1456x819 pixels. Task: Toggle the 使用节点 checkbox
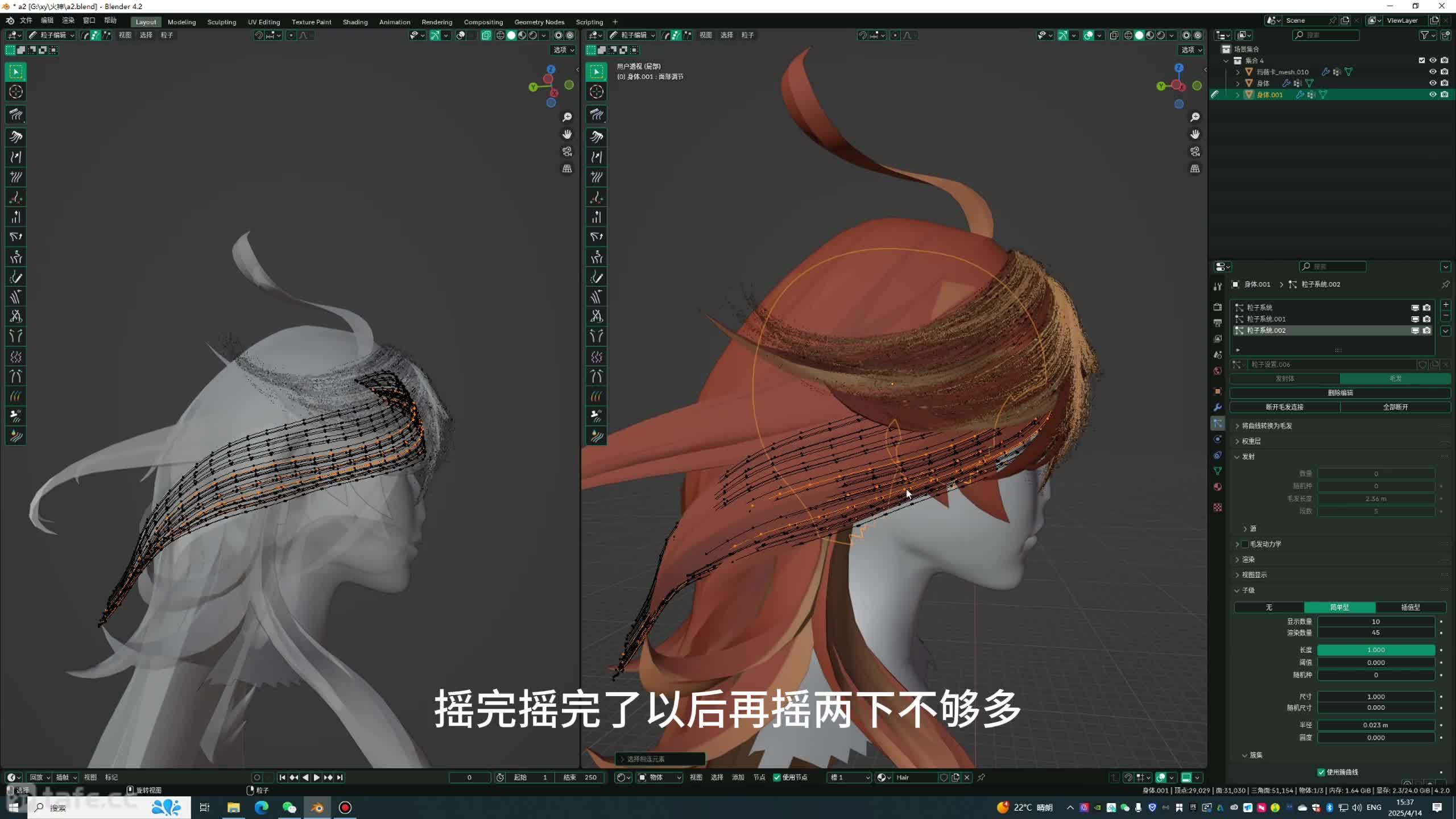(777, 777)
